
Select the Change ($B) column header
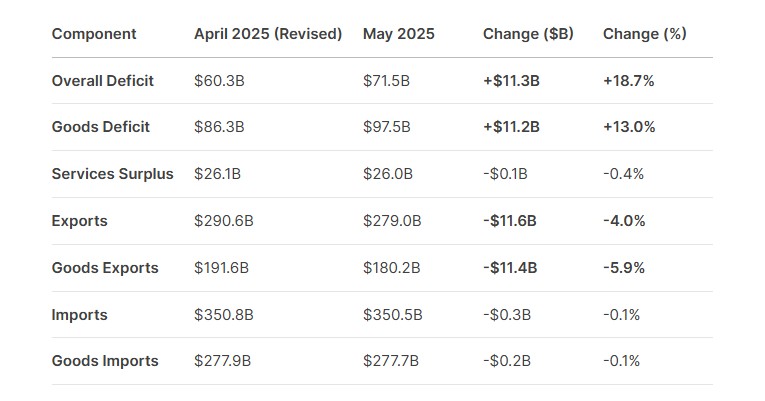pos(528,34)
